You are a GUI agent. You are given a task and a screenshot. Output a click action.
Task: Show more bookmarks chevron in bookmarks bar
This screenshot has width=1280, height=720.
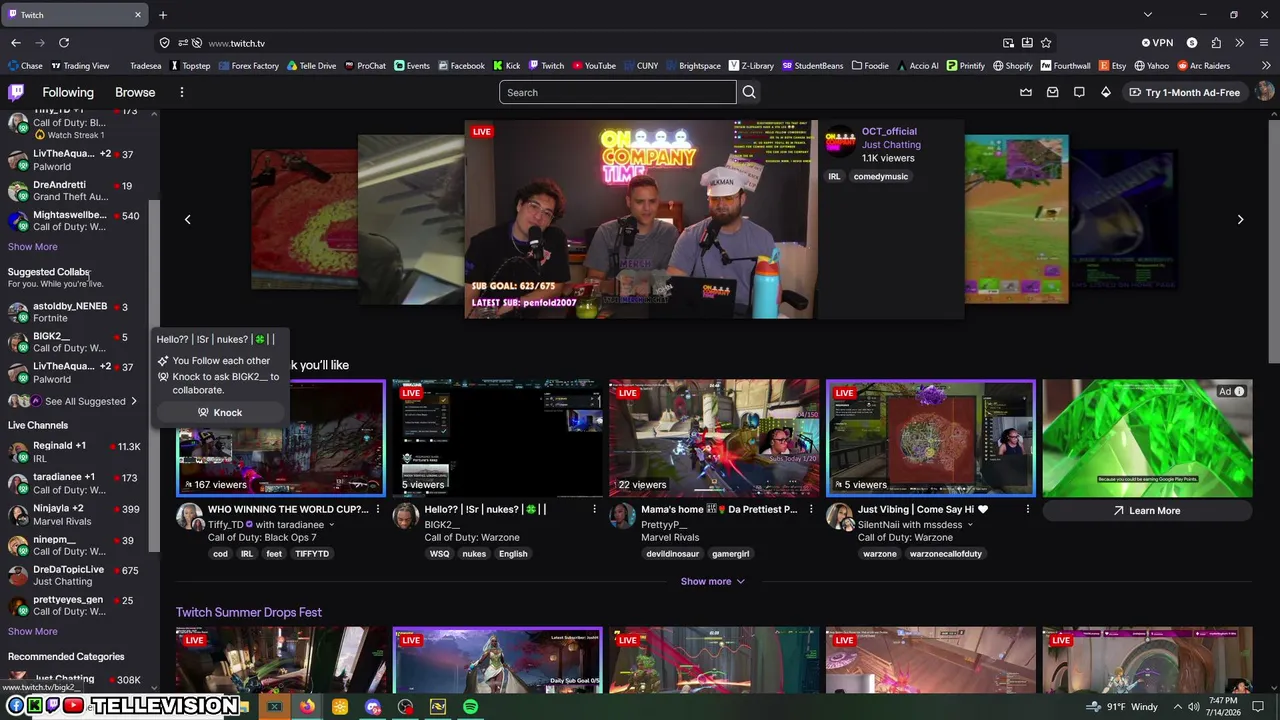coord(1266,66)
